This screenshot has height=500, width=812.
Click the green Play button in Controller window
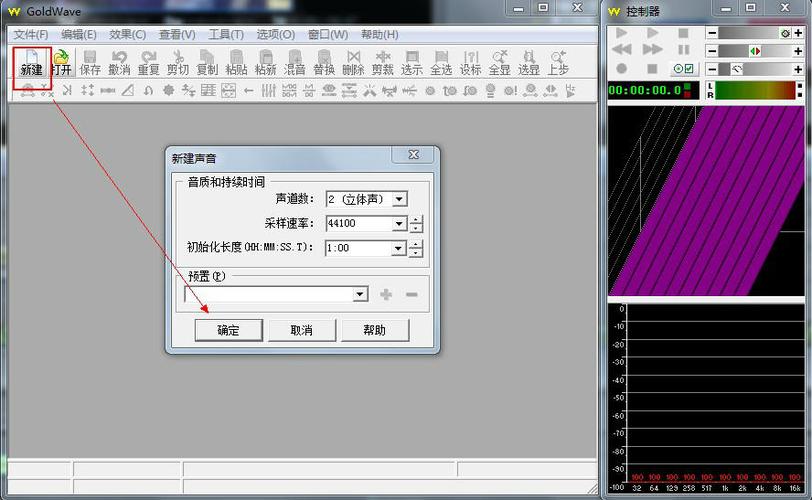tap(621, 33)
